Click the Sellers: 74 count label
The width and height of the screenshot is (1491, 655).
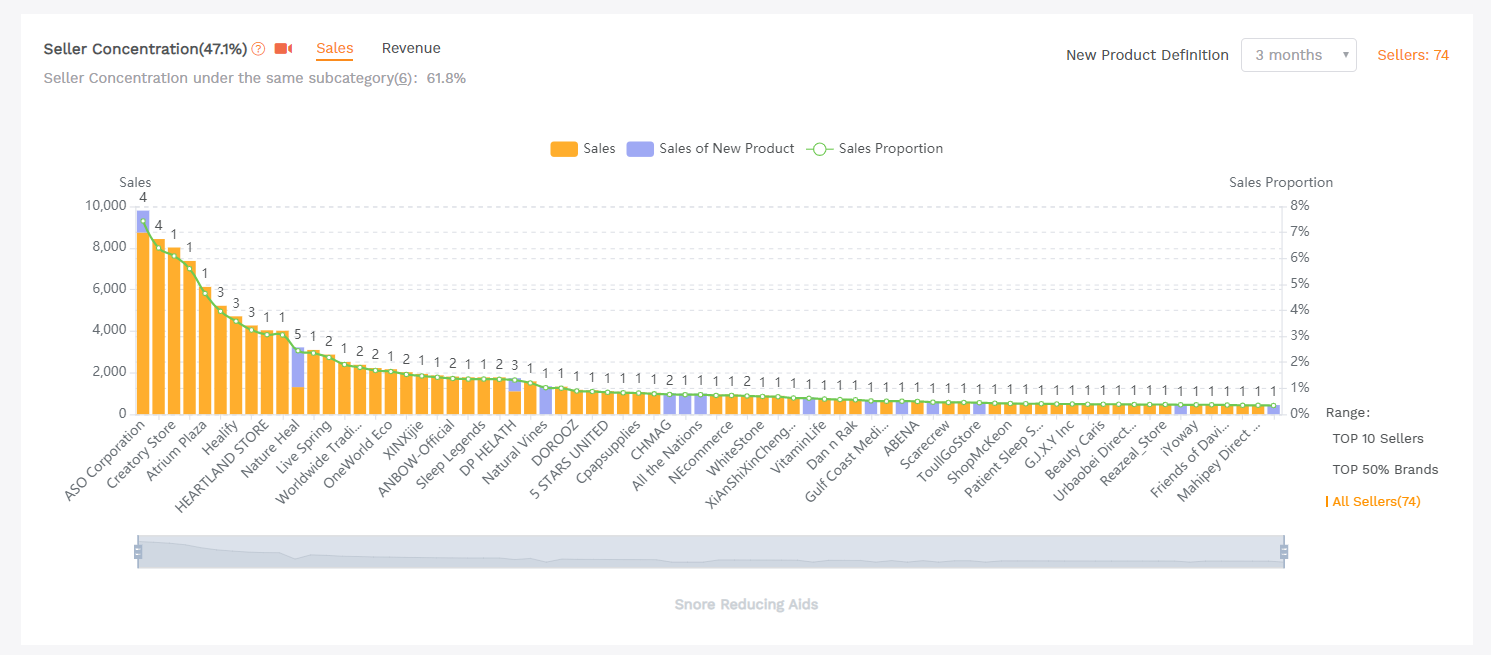click(x=1412, y=55)
